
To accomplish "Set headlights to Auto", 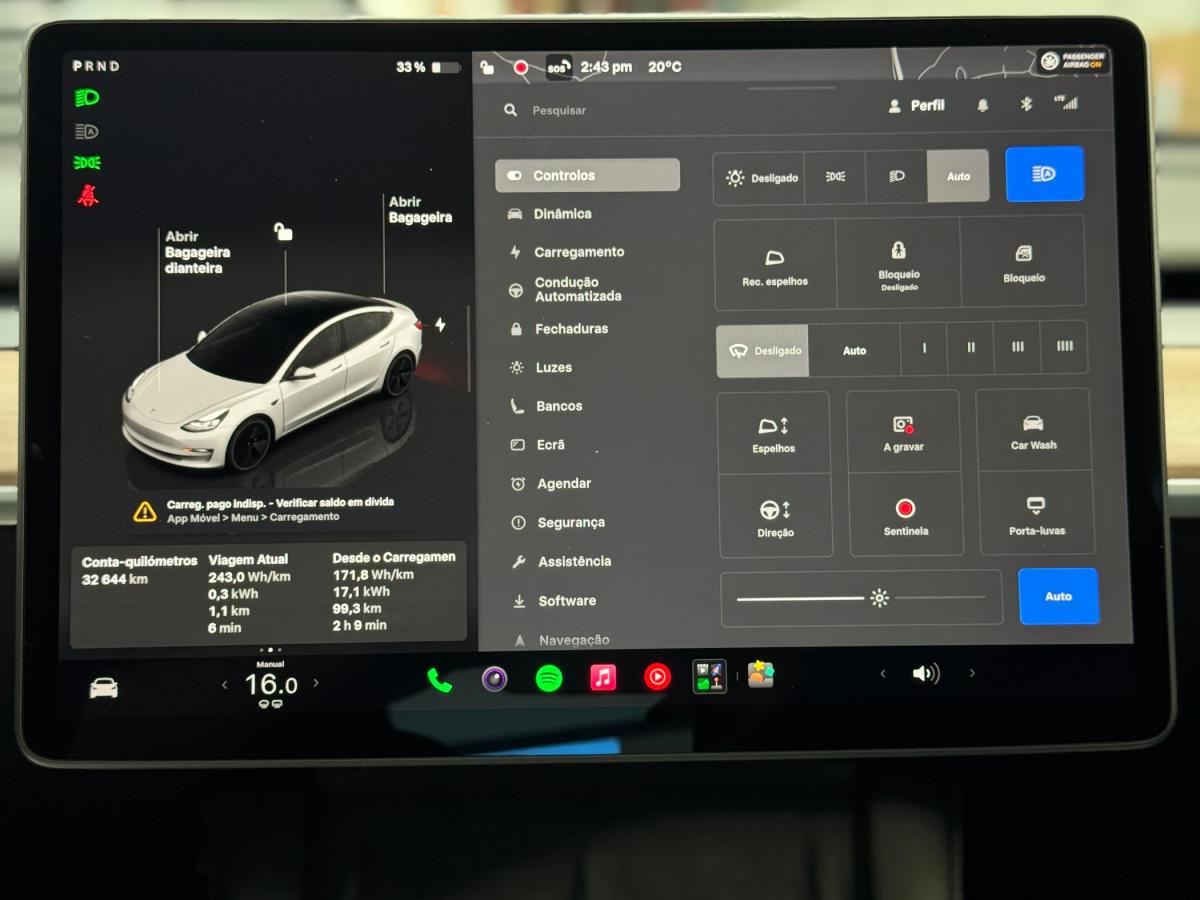I will pos(958,176).
